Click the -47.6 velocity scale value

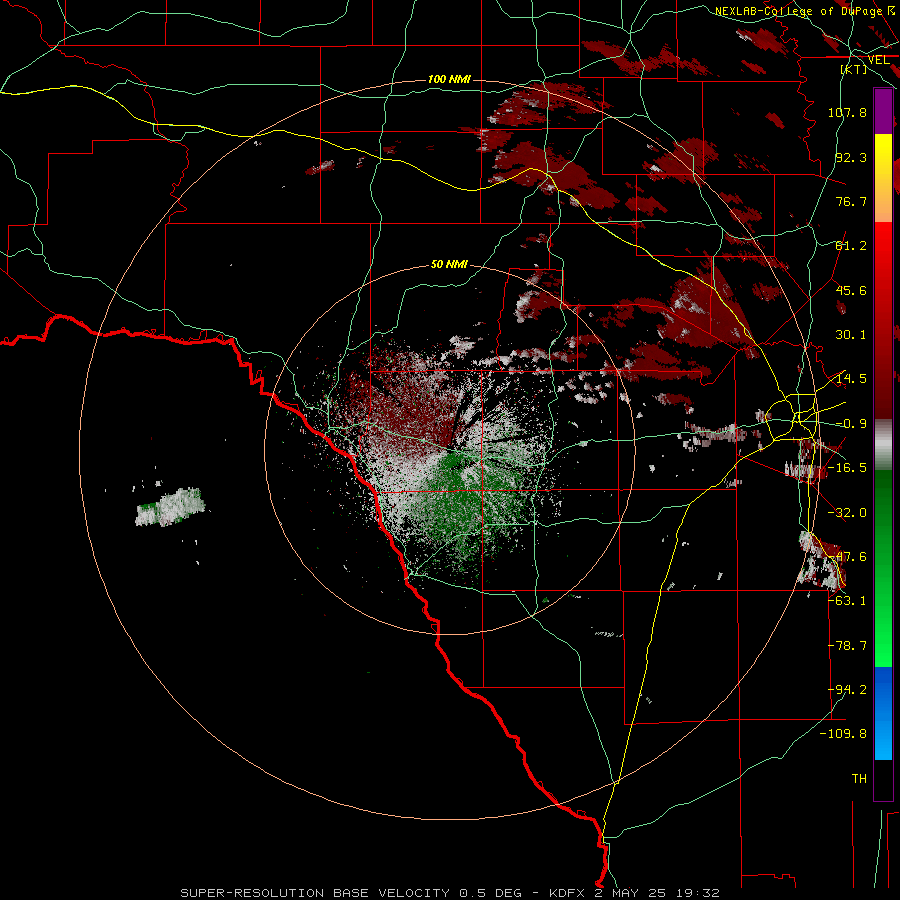(x=847, y=557)
